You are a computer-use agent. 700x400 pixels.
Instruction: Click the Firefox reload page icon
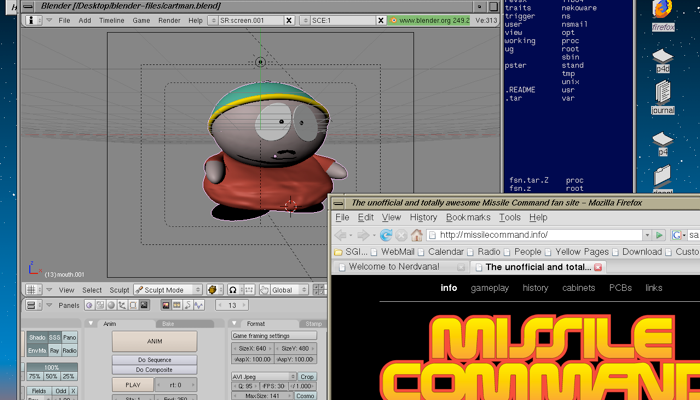[385, 235]
